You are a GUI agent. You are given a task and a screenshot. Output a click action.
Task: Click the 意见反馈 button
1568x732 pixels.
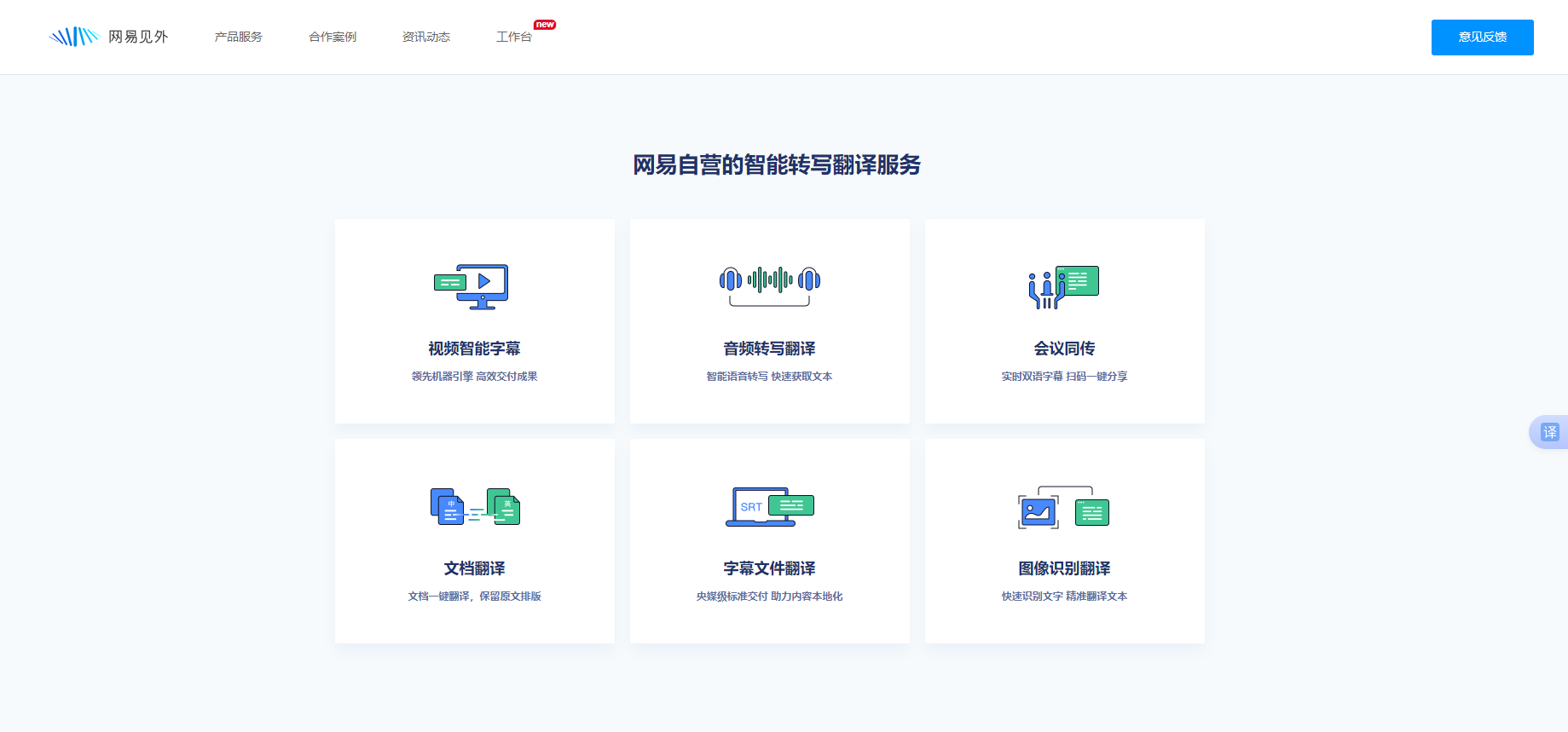pyautogui.click(x=1482, y=37)
